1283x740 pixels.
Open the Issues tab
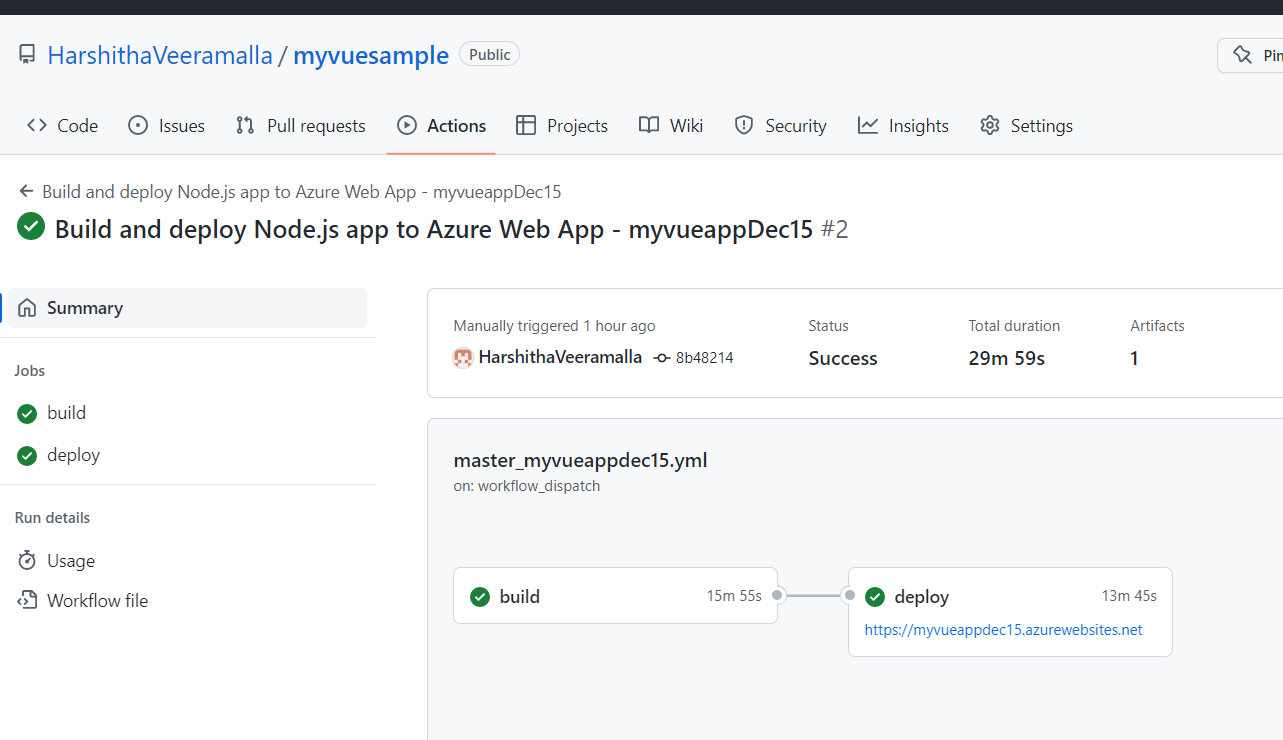pos(167,125)
